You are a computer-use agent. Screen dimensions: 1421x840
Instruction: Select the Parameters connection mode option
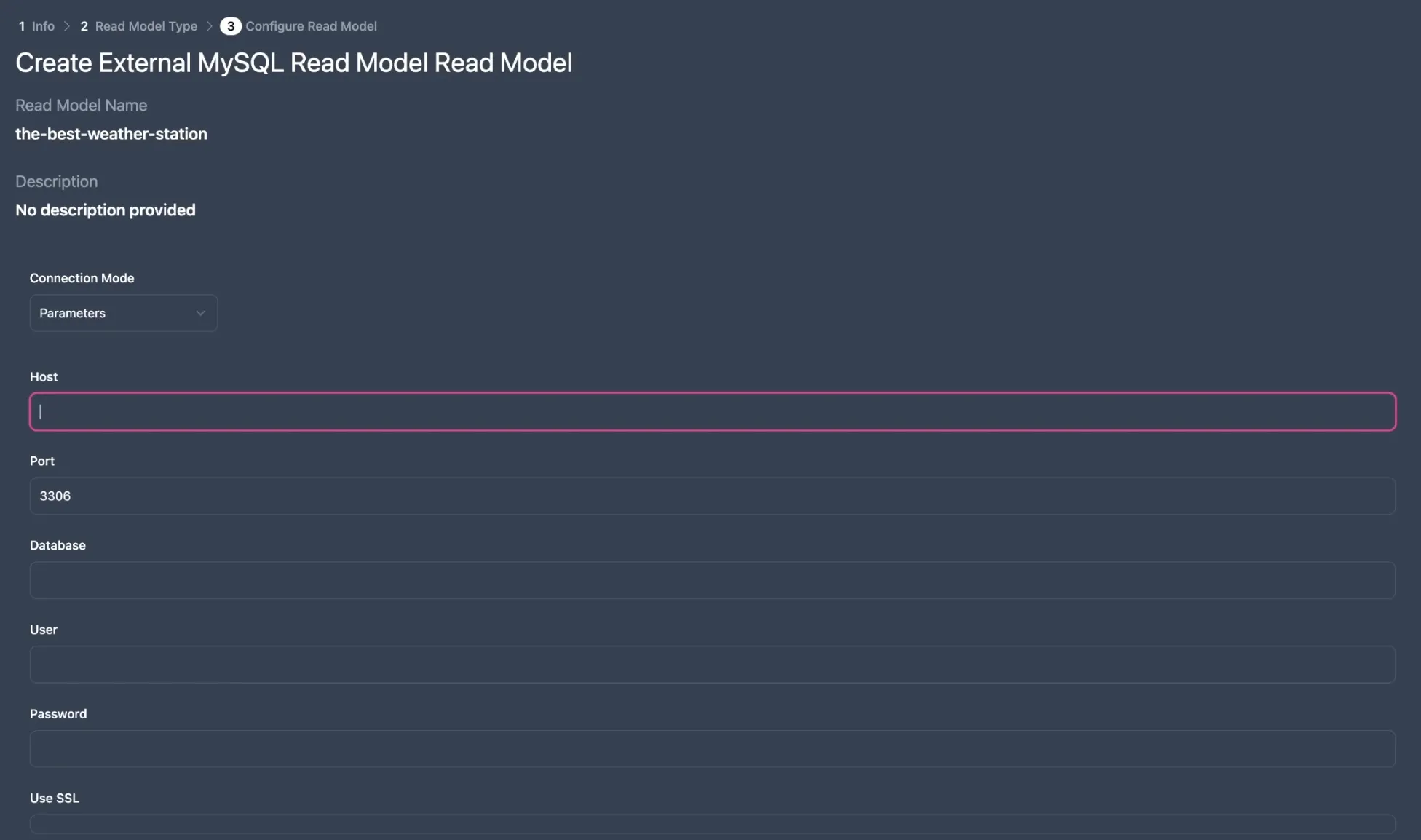[x=122, y=312]
